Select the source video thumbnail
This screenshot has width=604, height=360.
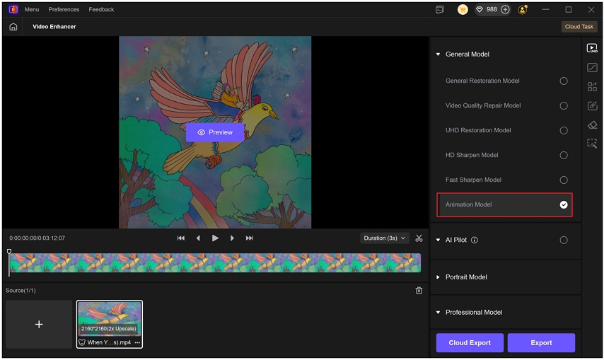click(109, 324)
